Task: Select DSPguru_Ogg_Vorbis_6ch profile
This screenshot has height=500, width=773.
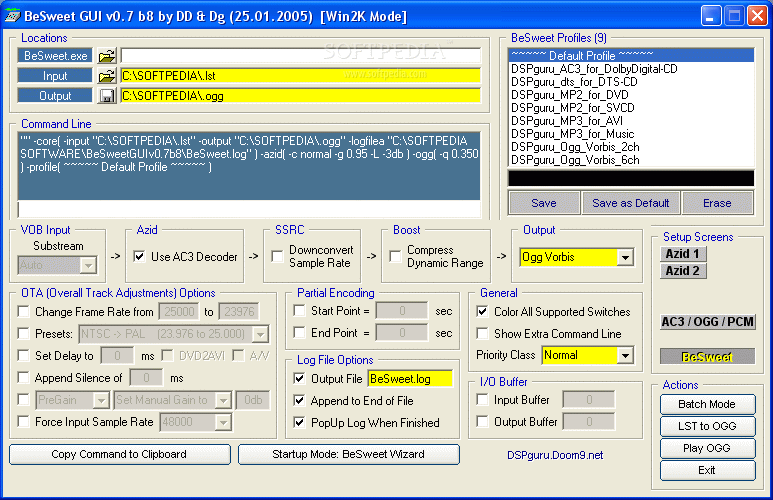Action: 631,160
